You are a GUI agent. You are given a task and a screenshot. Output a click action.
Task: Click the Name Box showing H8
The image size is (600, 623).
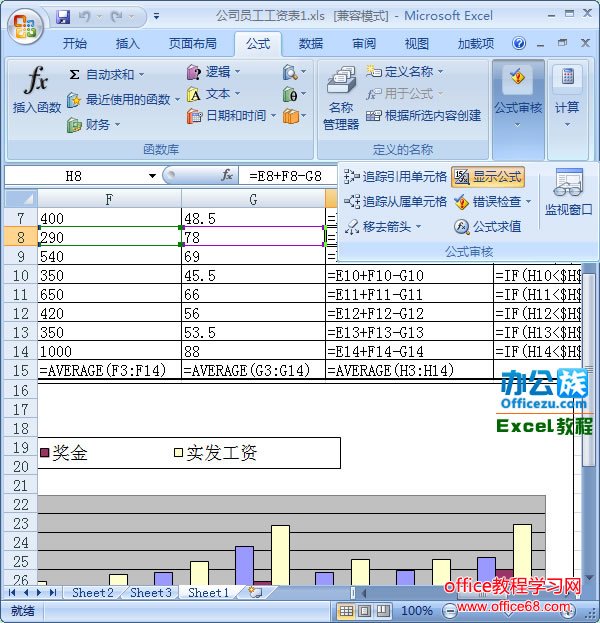point(74,176)
